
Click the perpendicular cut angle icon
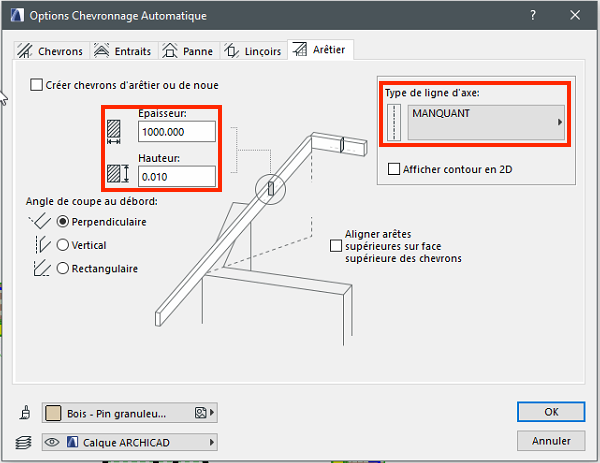[40, 221]
